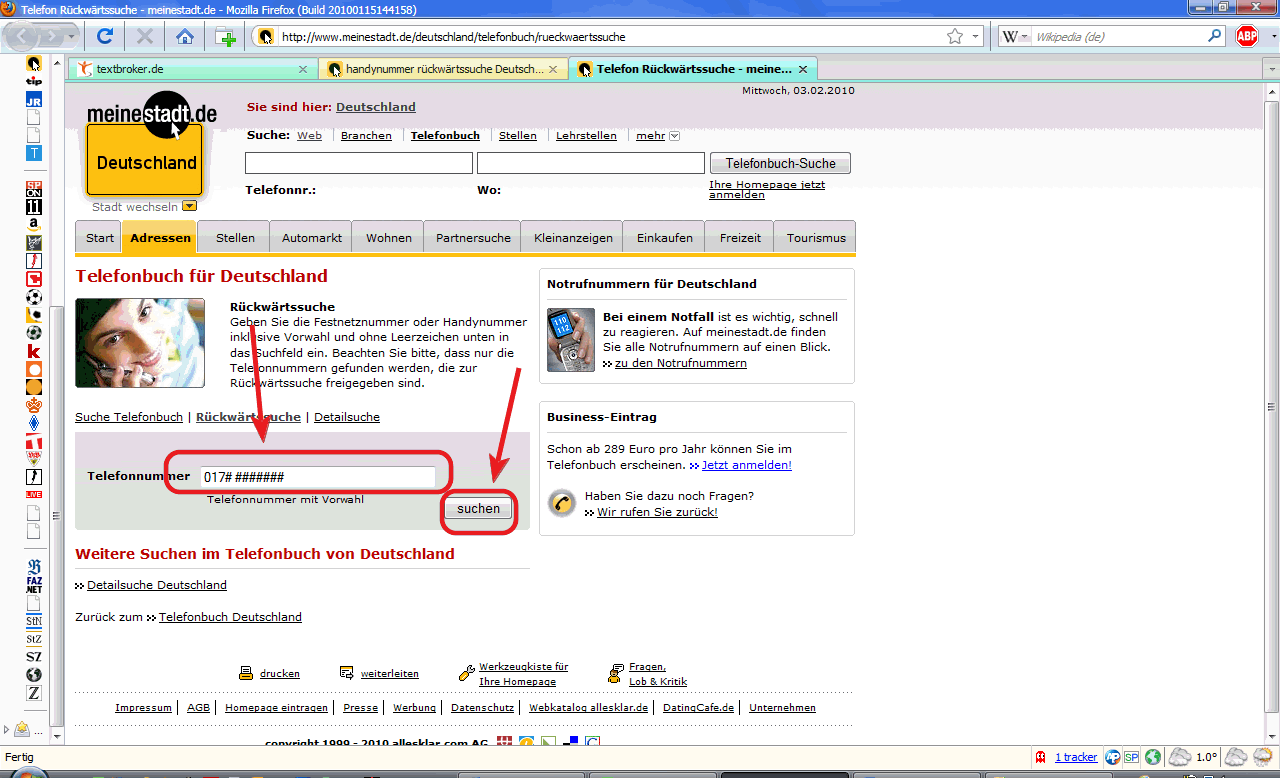Expand the Stadt wechseln dropdown arrow
This screenshot has width=1280, height=778.
(189, 207)
